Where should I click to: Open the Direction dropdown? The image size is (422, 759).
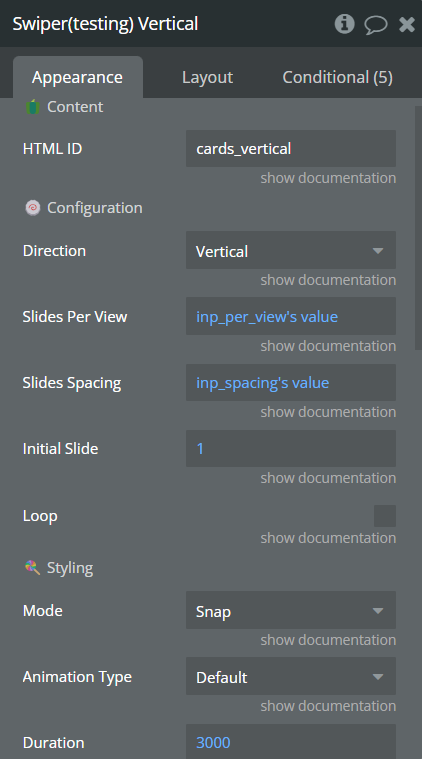pos(291,250)
